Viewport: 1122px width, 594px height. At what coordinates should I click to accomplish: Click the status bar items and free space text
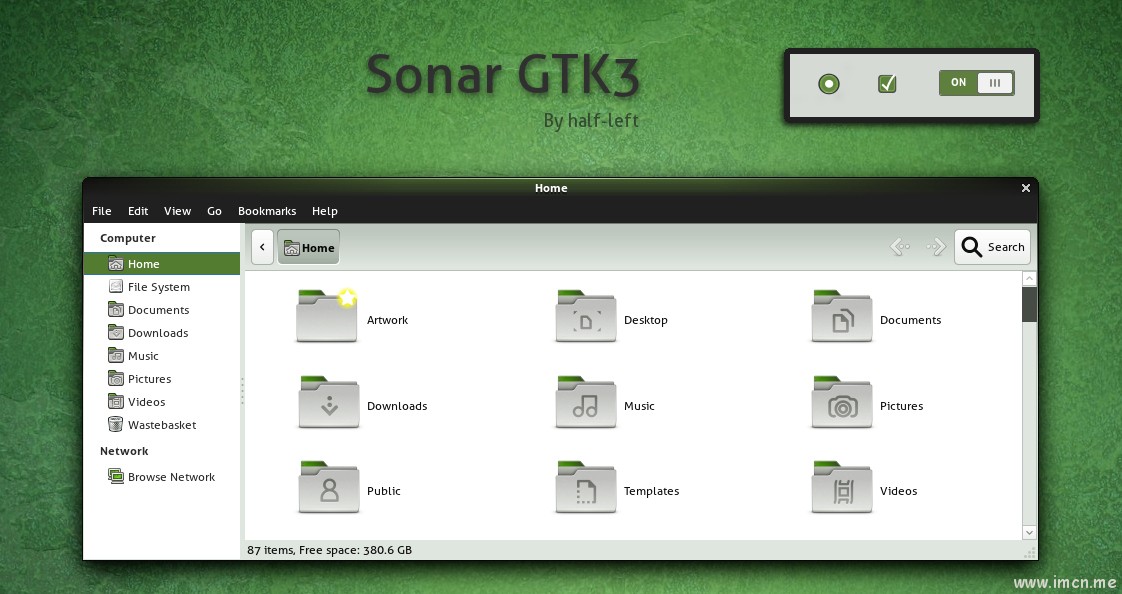[x=329, y=550]
